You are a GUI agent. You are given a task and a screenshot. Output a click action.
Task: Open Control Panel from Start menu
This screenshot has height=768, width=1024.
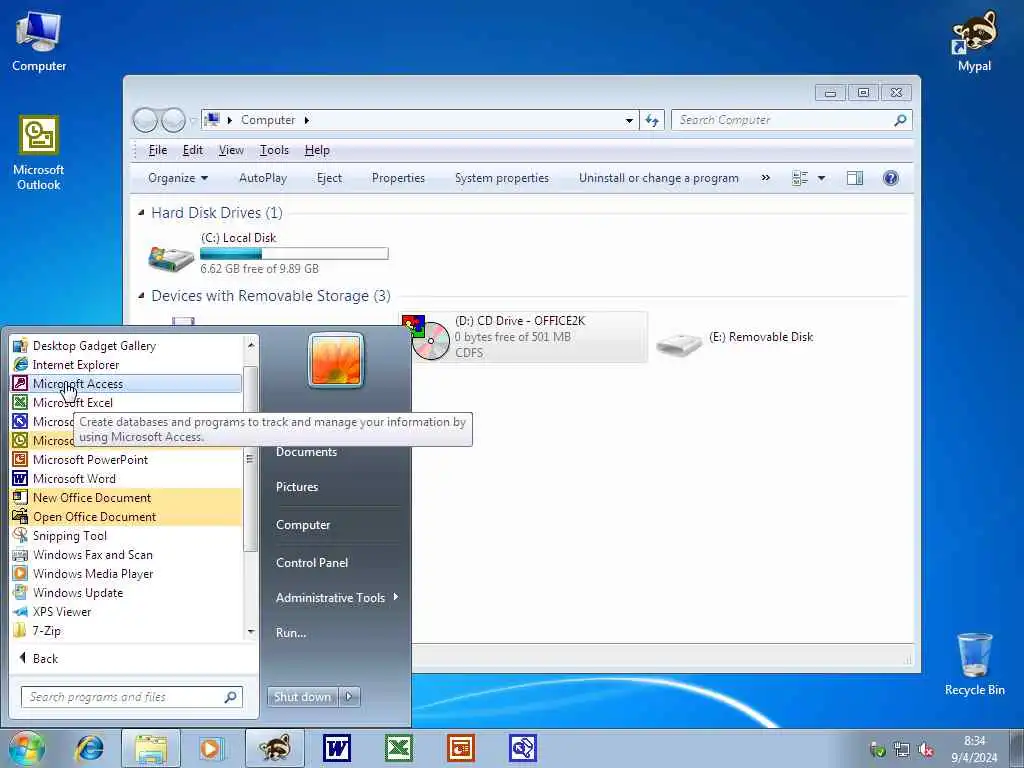pos(312,562)
